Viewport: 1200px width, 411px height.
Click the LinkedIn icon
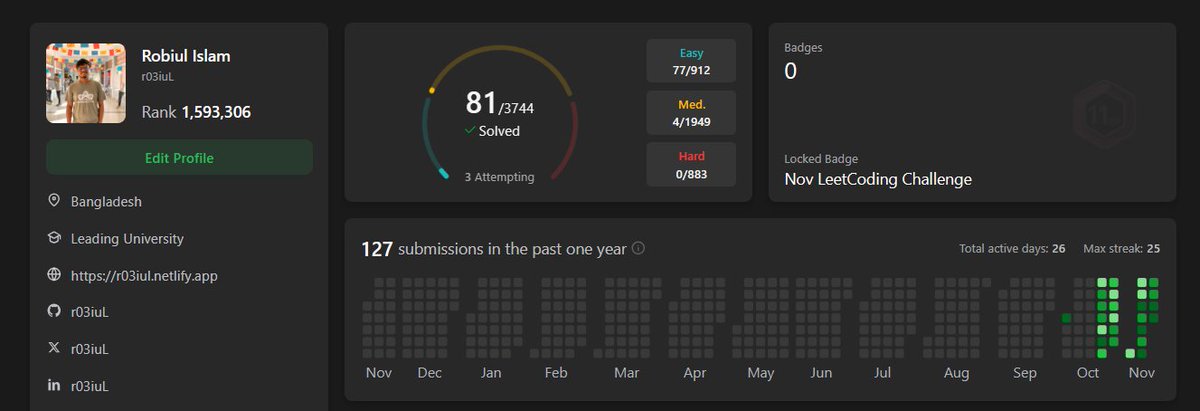coord(54,385)
